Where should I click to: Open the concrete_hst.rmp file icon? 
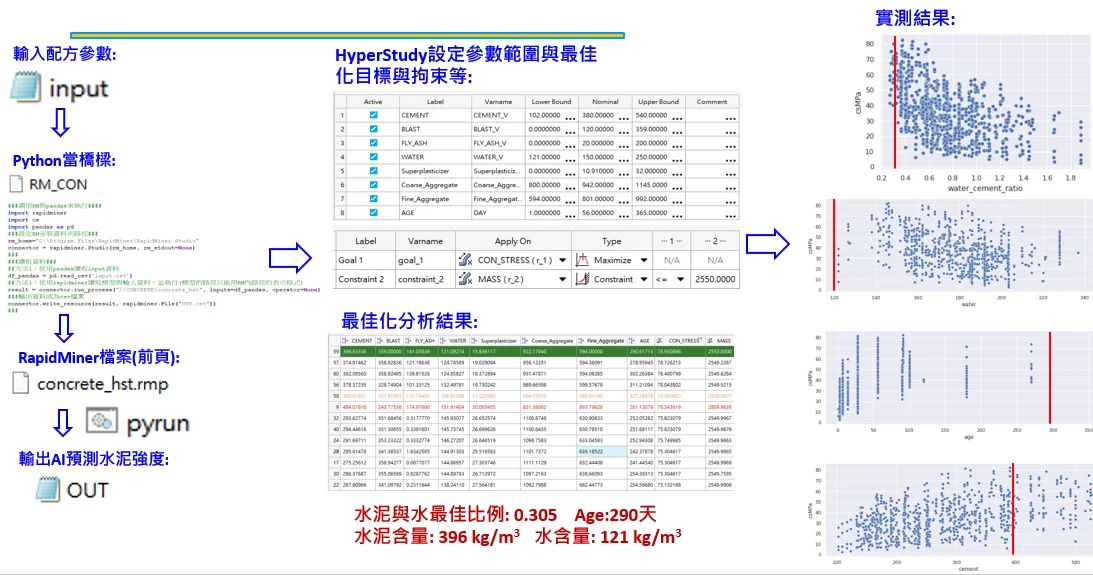pos(21,384)
